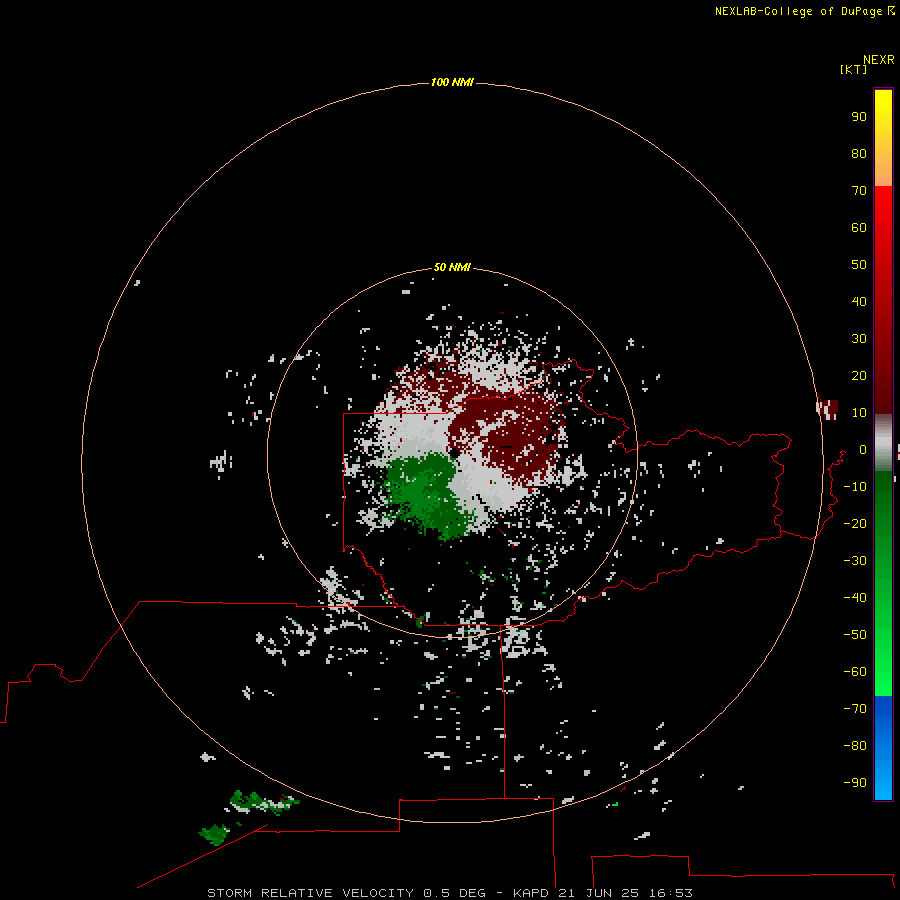Screen dimensions: 900x900
Task: Click the -70 knot scale label
Action: [855, 709]
